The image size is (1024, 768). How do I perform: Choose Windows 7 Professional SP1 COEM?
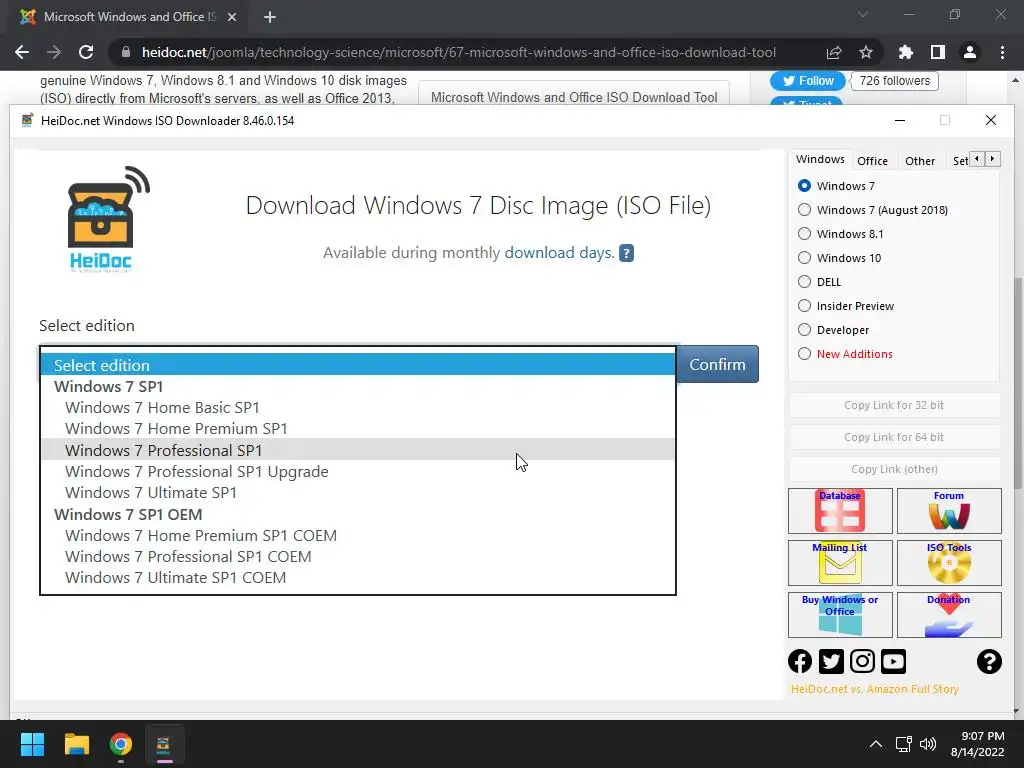click(x=358, y=556)
